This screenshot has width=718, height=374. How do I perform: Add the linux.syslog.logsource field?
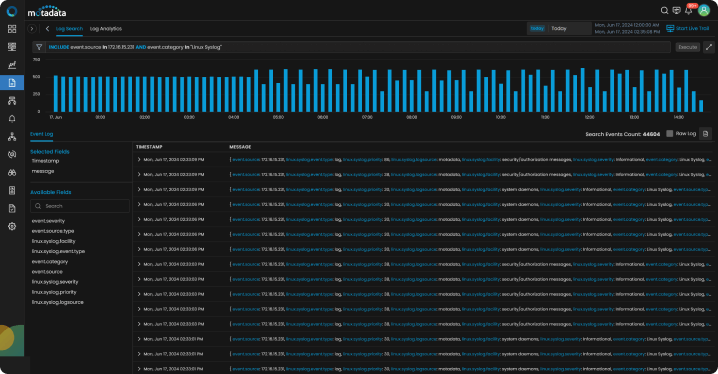pos(58,302)
